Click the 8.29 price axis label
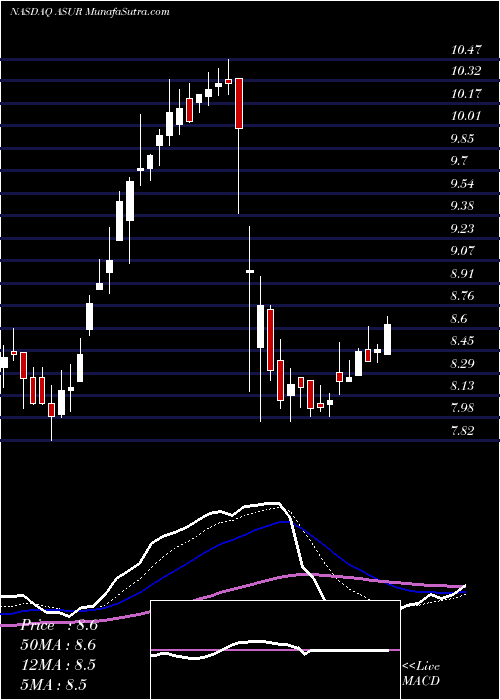This screenshot has width=500, height=700. click(x=462, y=363)
